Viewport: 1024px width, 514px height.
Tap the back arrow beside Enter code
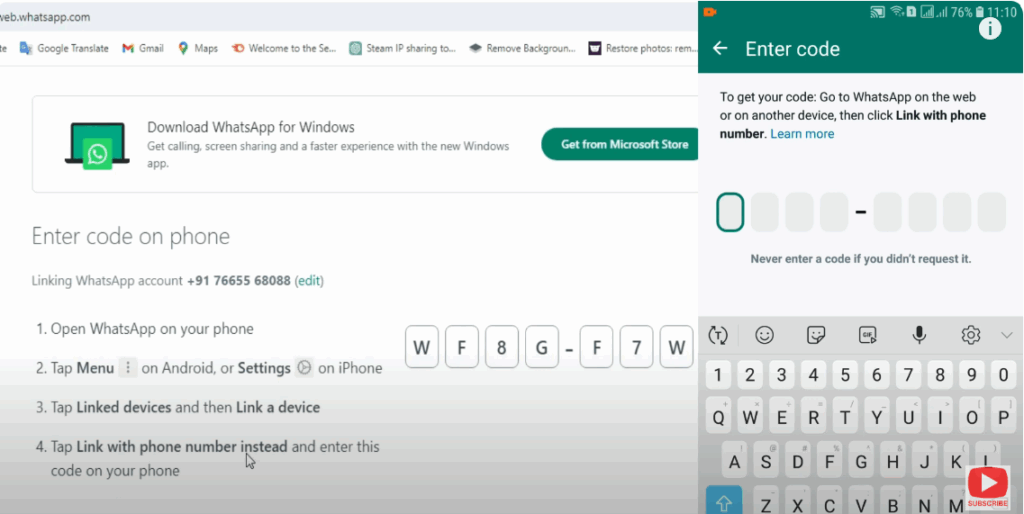pos(720,49)
